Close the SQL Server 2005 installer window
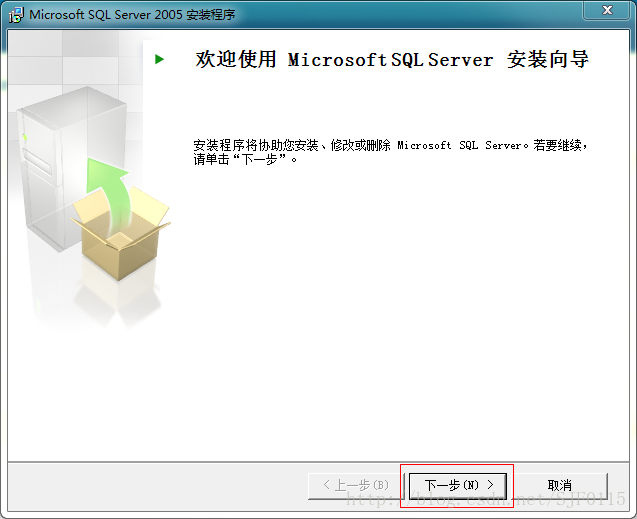This screenshot has width=637, height=519. 607,10
